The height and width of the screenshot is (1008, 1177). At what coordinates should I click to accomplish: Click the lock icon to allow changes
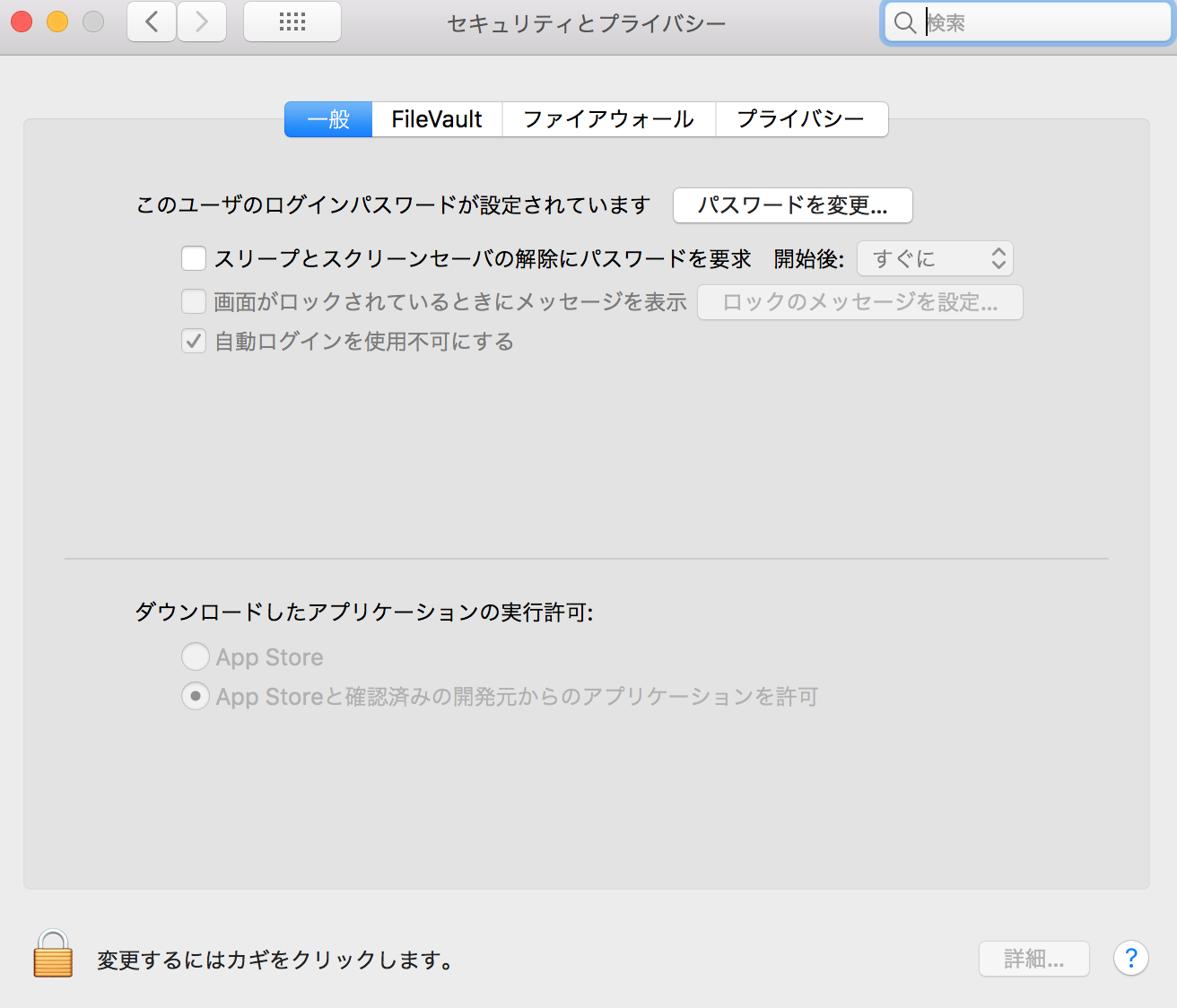[x=53, y=954]
